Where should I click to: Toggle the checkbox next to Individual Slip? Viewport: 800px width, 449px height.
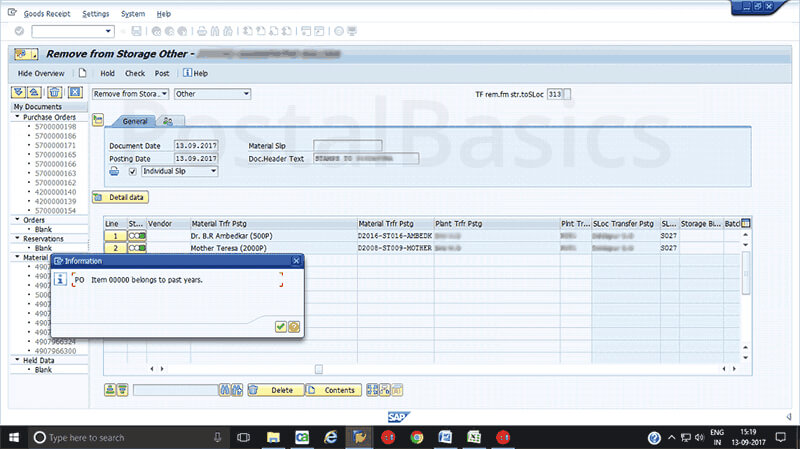[x=133, y=171]
